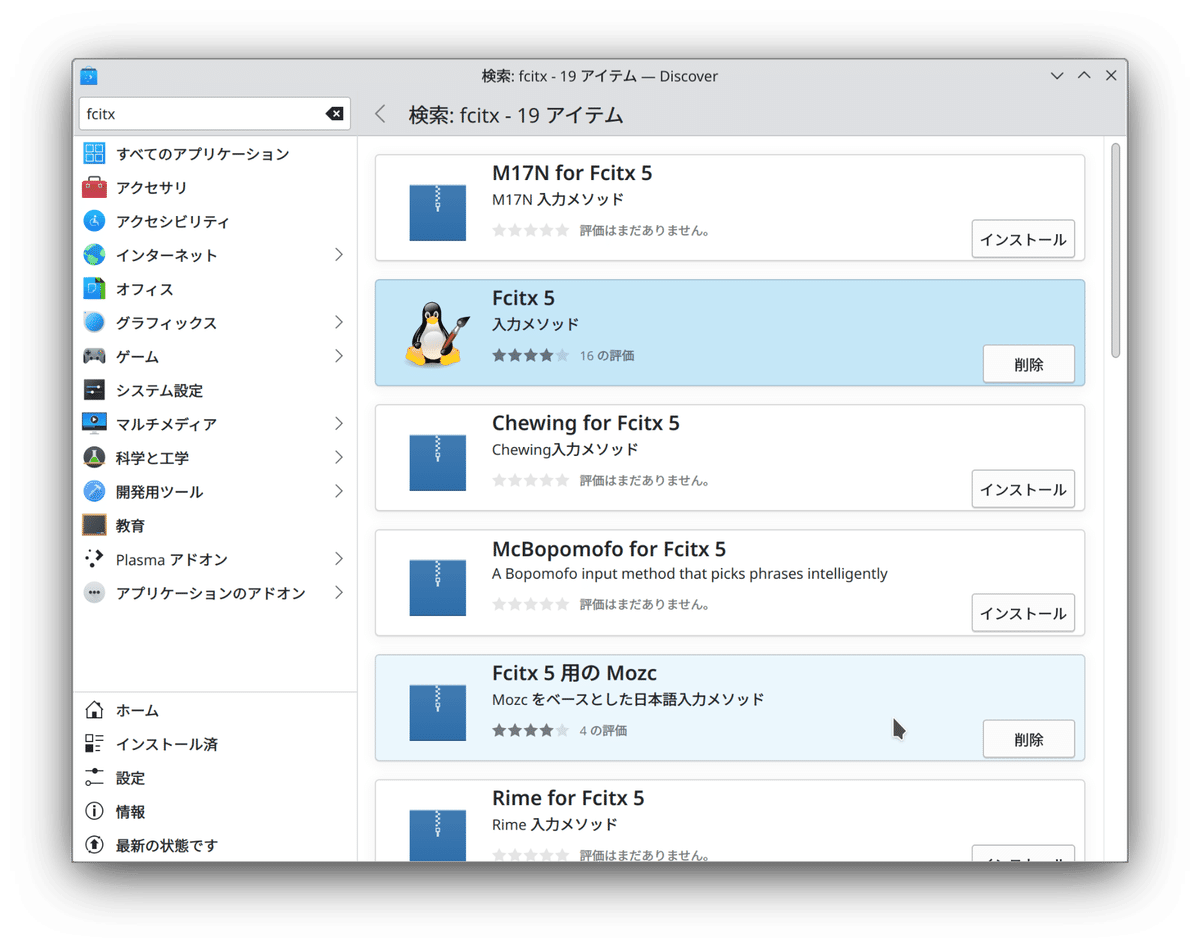Click the results list vertical scrollbar
1200x948 pixels.
[1116, 250]
